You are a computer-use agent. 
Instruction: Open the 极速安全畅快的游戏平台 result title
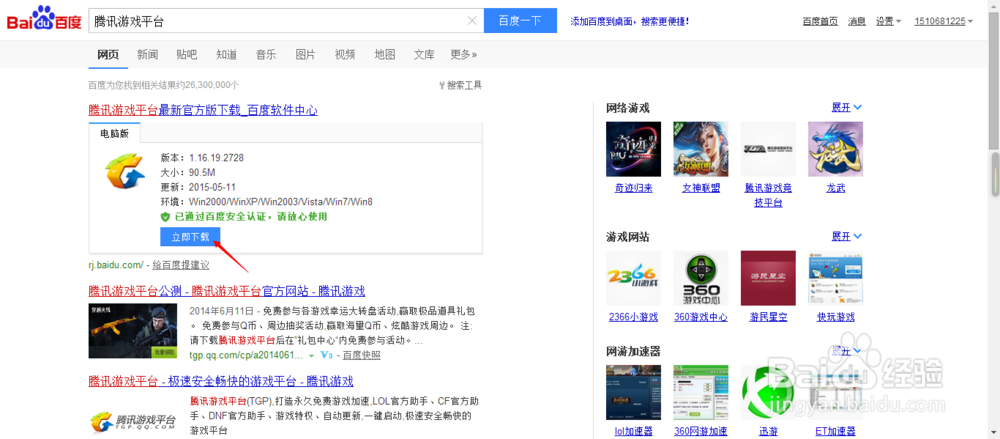coord(221,382)
